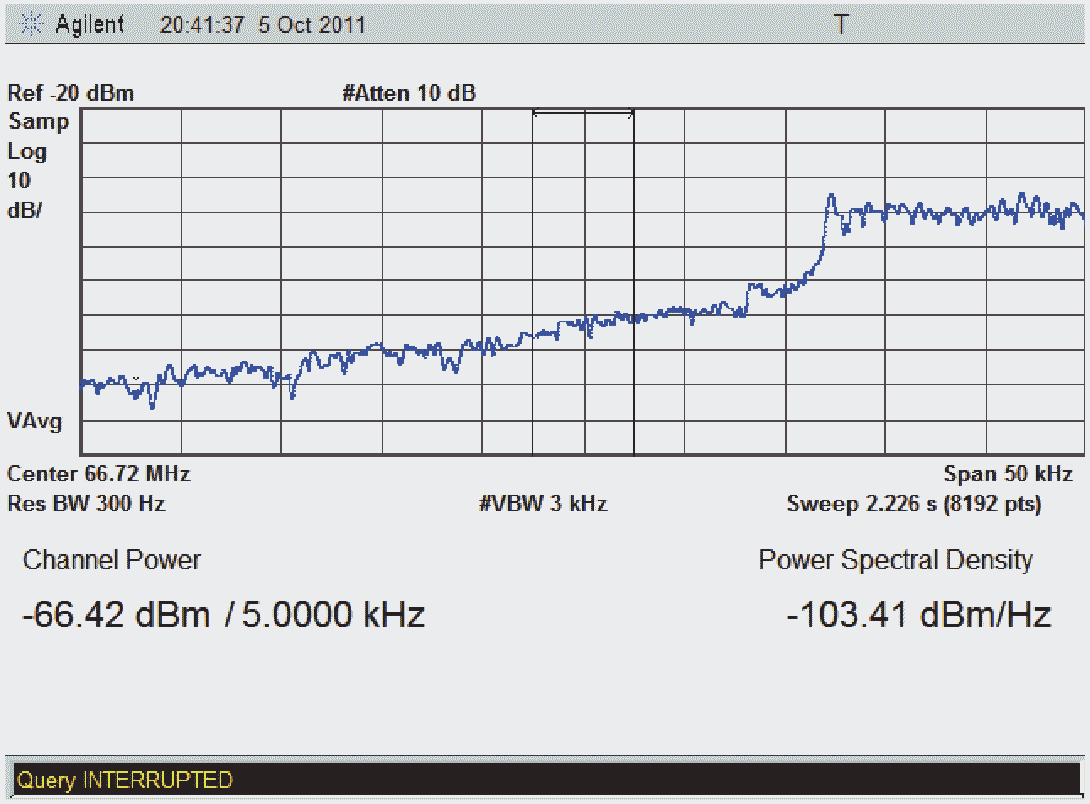Image resolution: width=1090 pixels, height=804 pixels.
Task: Click the Sweep 2.226 s readout
Action: [x=913, y=504]
